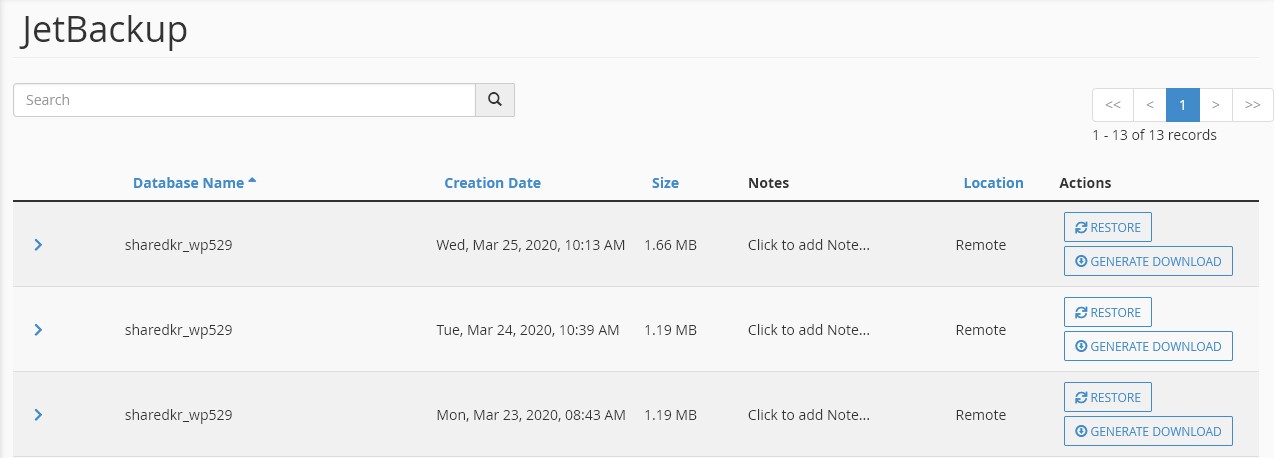1275x458 pixels.
Task: Generate download for Mar 25 backup
Action: (x=1148, y=261)
